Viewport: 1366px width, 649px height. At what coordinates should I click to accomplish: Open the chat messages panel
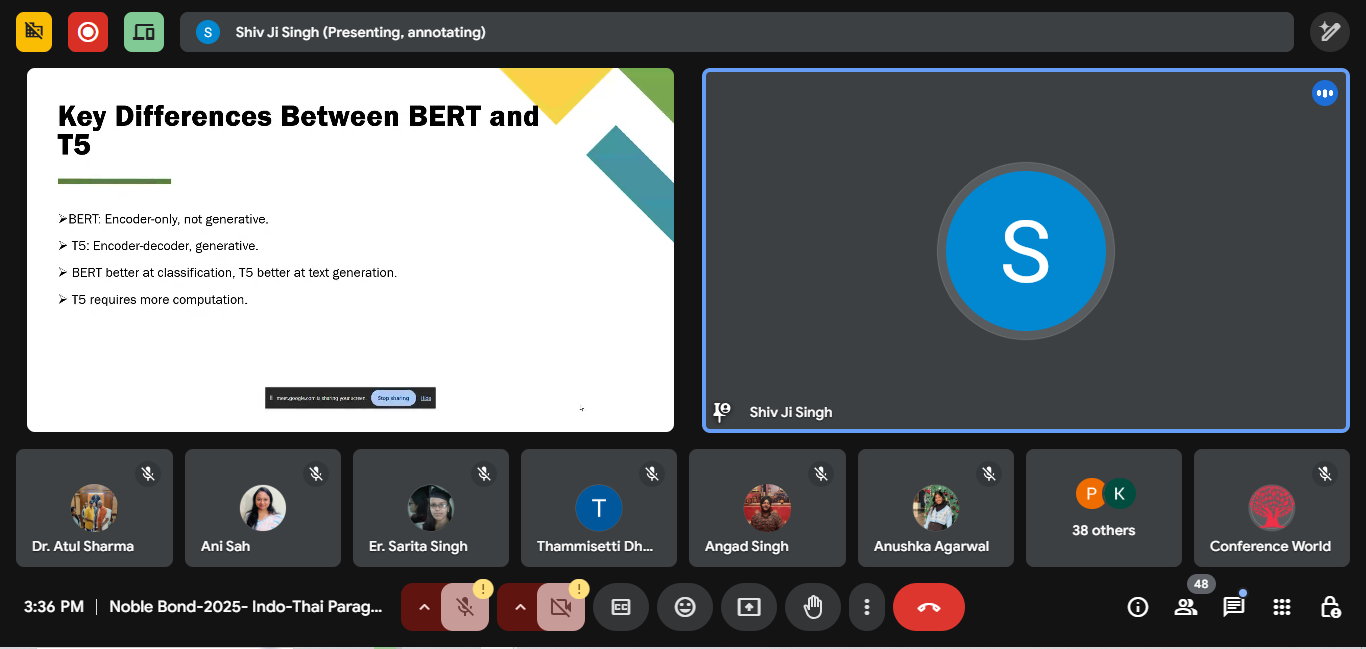coord(1234,607)
